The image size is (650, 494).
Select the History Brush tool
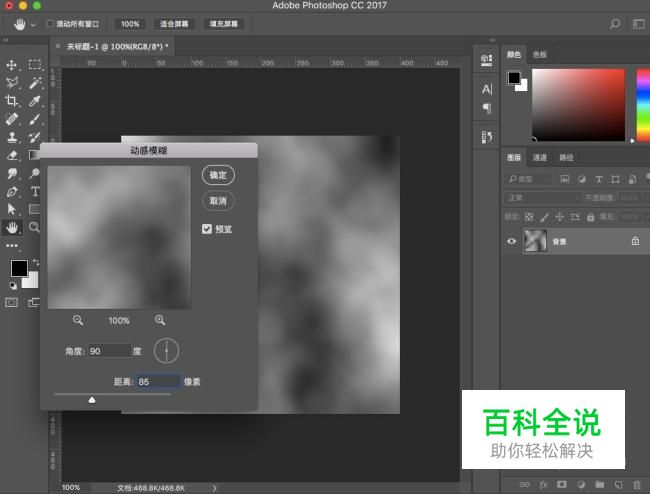click(35, 137)
